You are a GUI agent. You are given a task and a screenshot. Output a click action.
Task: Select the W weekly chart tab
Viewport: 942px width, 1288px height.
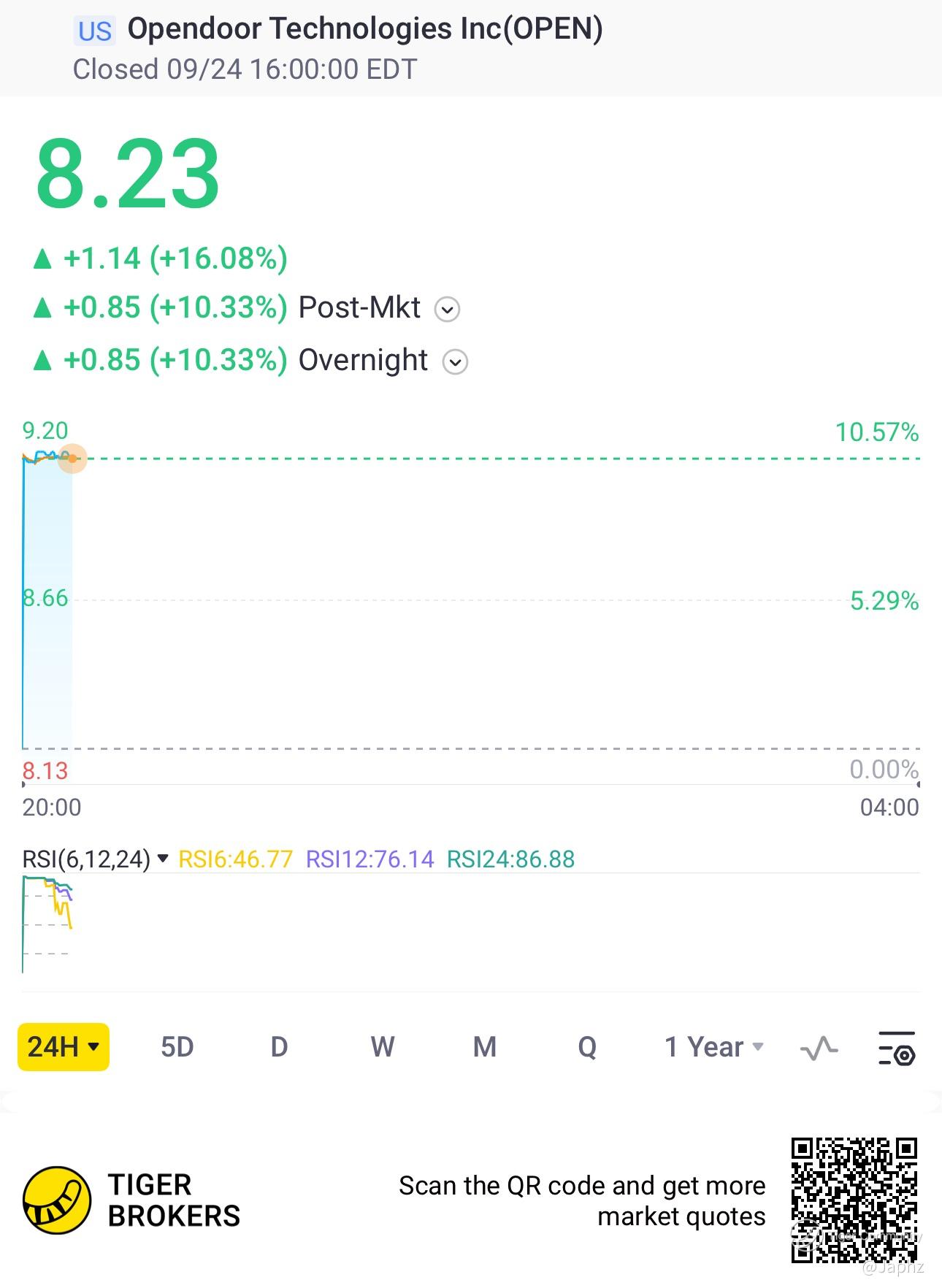pos(383,1047)
